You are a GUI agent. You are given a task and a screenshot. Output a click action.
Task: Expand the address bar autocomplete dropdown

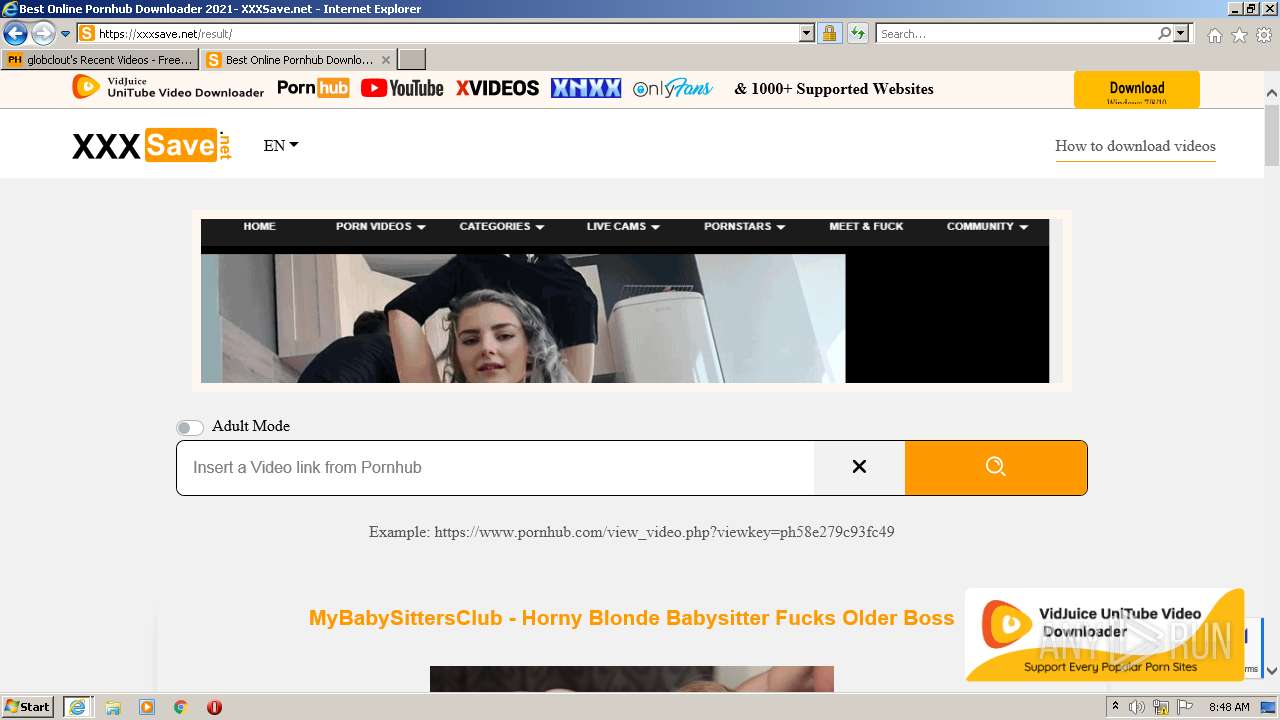pos(807,34)
